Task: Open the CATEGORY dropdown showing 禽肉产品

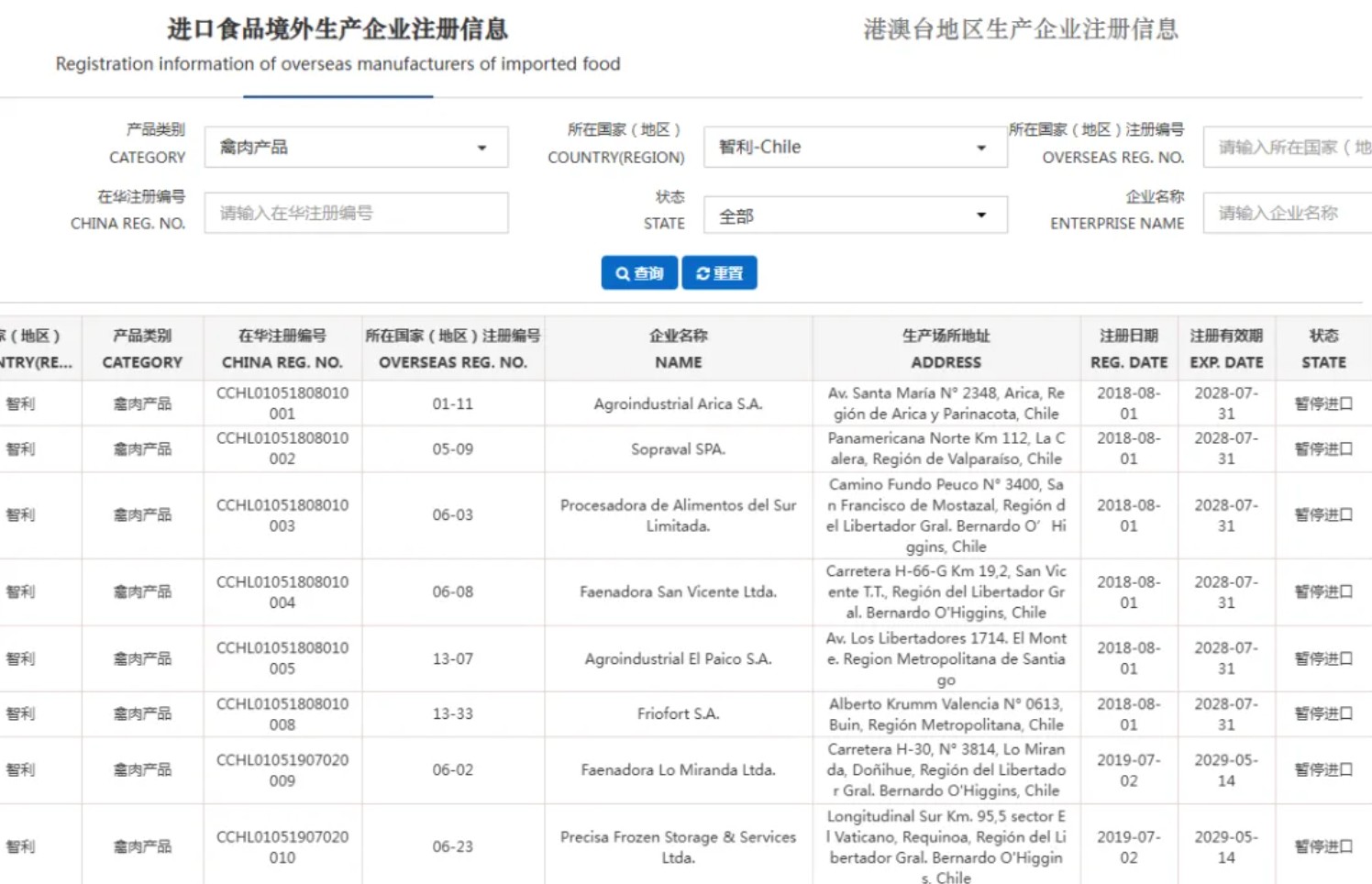Action: coord(356,148)
